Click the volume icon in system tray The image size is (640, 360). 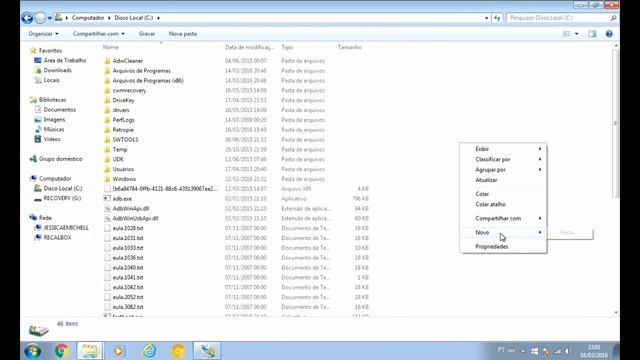[x=567, y=351]
